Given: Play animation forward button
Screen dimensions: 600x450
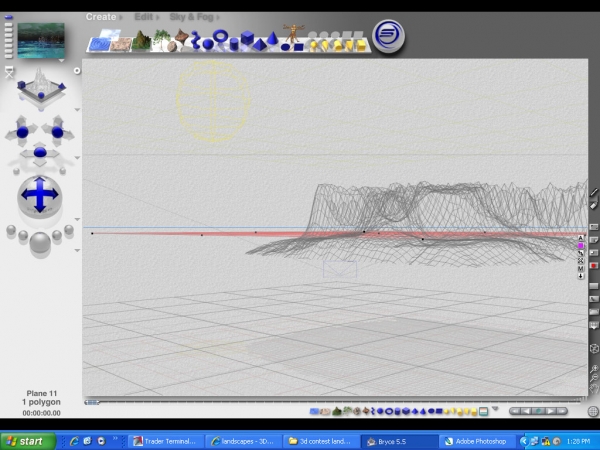Looking at the screenshot, I should coord(551,411).
